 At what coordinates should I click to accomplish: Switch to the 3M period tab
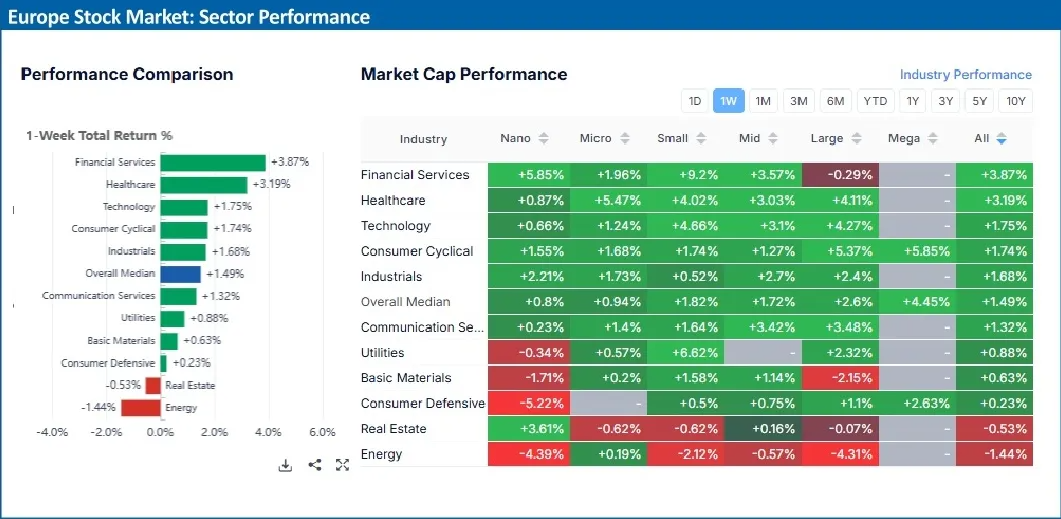(798, 101)
